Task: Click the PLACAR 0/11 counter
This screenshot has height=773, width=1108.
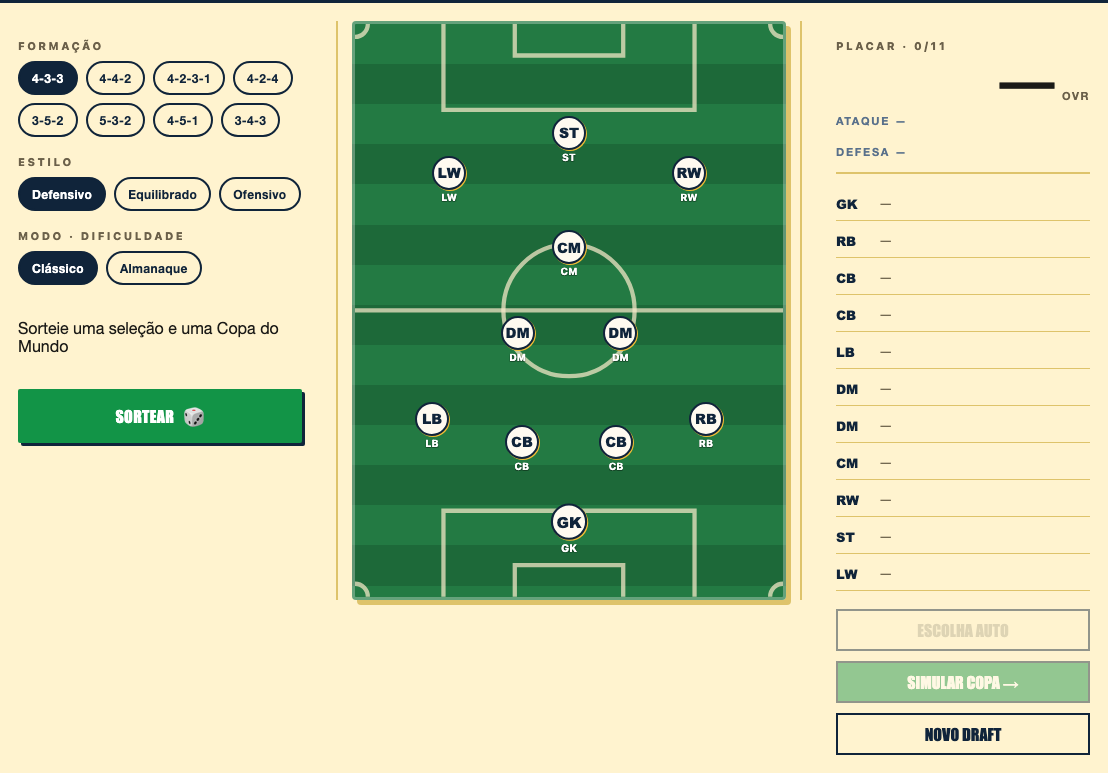Action: point(891,46)
